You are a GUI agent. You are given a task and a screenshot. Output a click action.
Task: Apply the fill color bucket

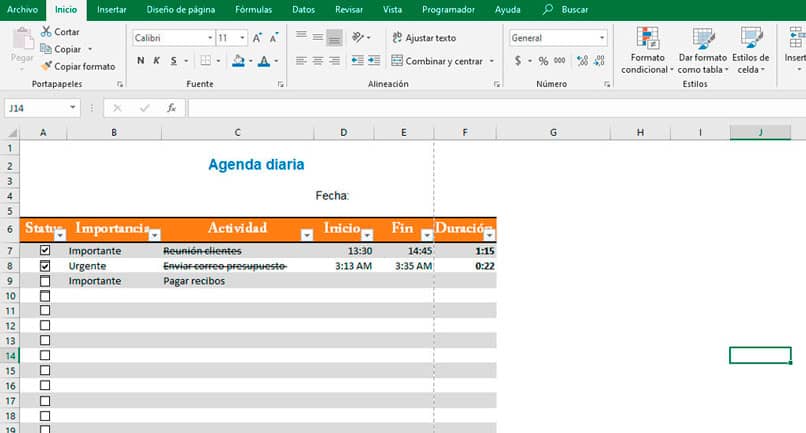click(239, 61)
